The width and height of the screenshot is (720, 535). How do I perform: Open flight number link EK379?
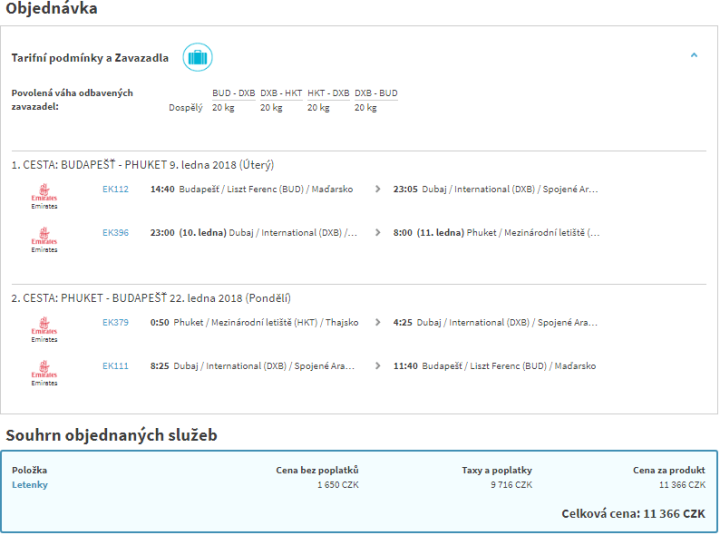115,322
